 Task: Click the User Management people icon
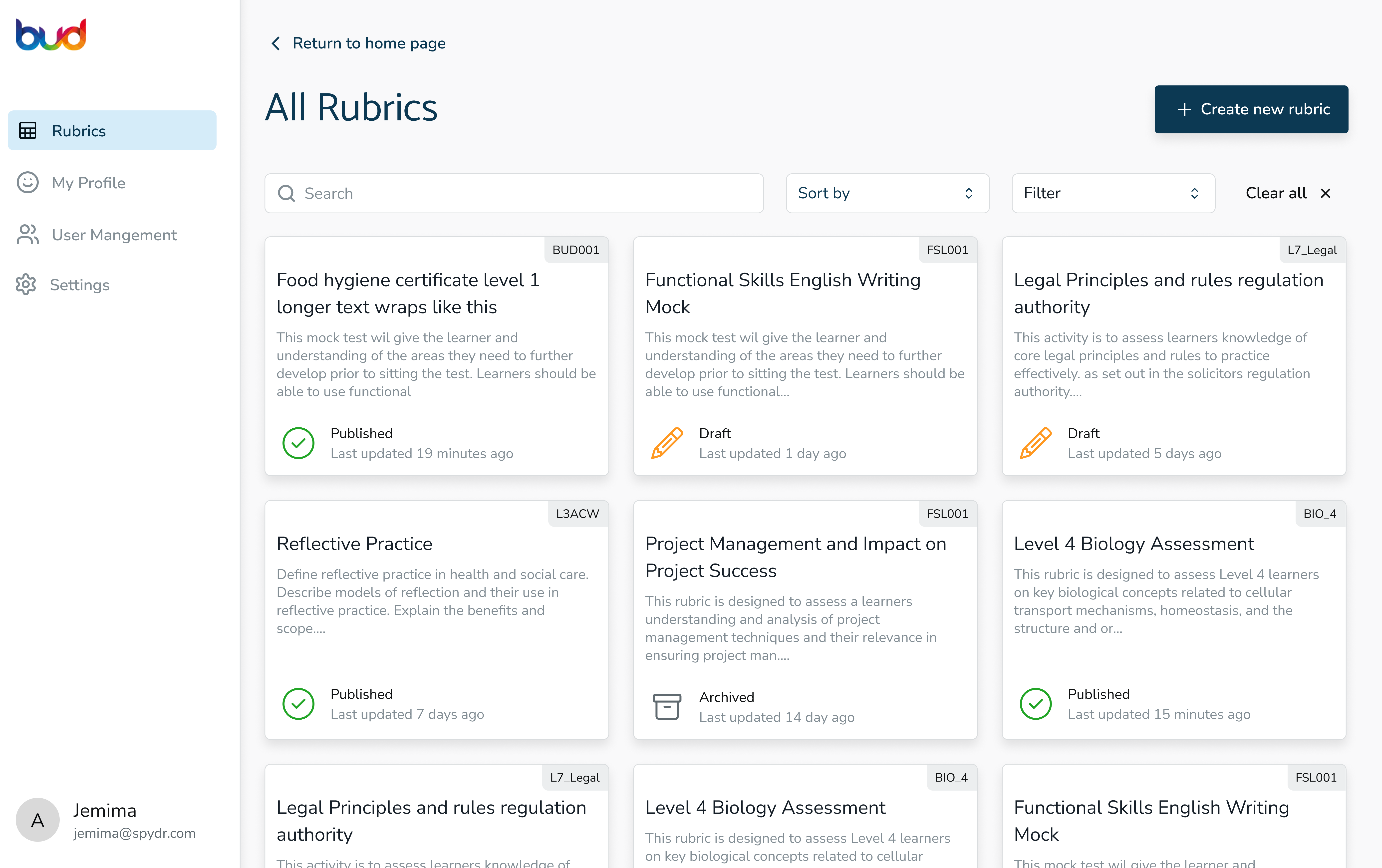[x=27, y=234]
